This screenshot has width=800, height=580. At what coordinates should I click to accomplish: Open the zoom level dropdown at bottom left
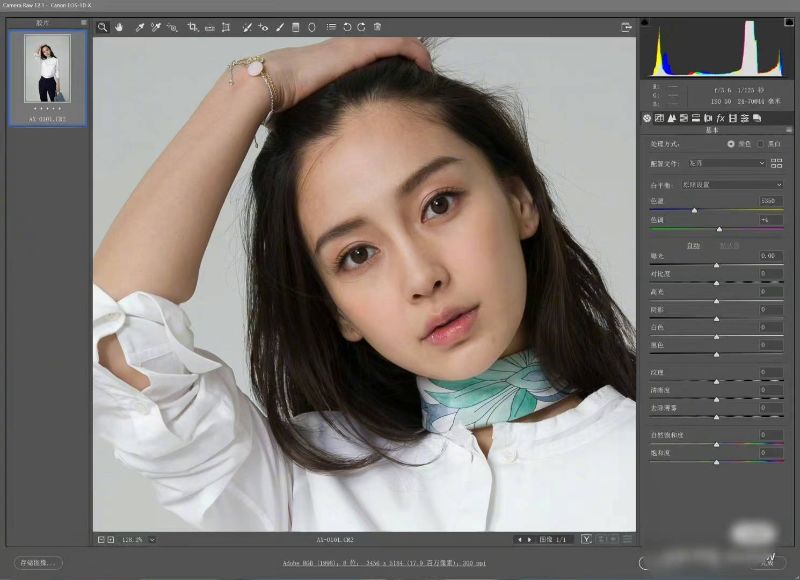pos(152,540)
